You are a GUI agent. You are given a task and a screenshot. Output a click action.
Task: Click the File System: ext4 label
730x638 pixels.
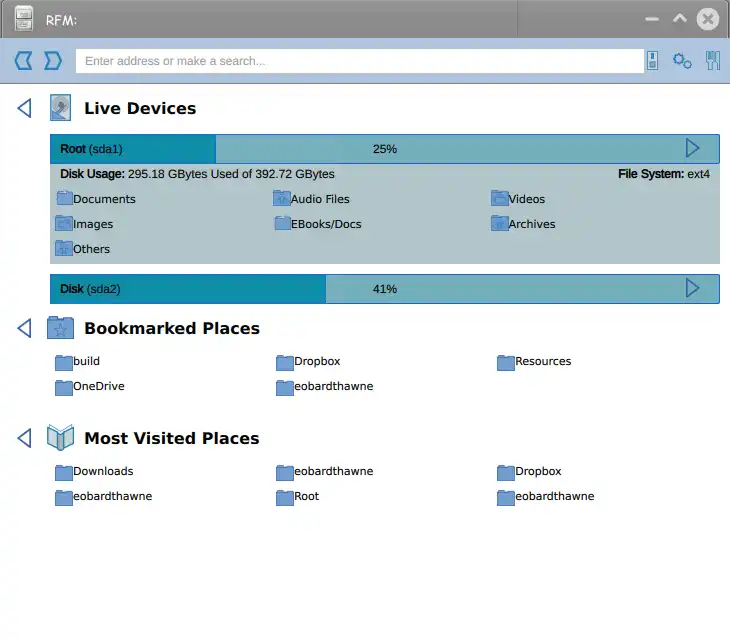664,174
